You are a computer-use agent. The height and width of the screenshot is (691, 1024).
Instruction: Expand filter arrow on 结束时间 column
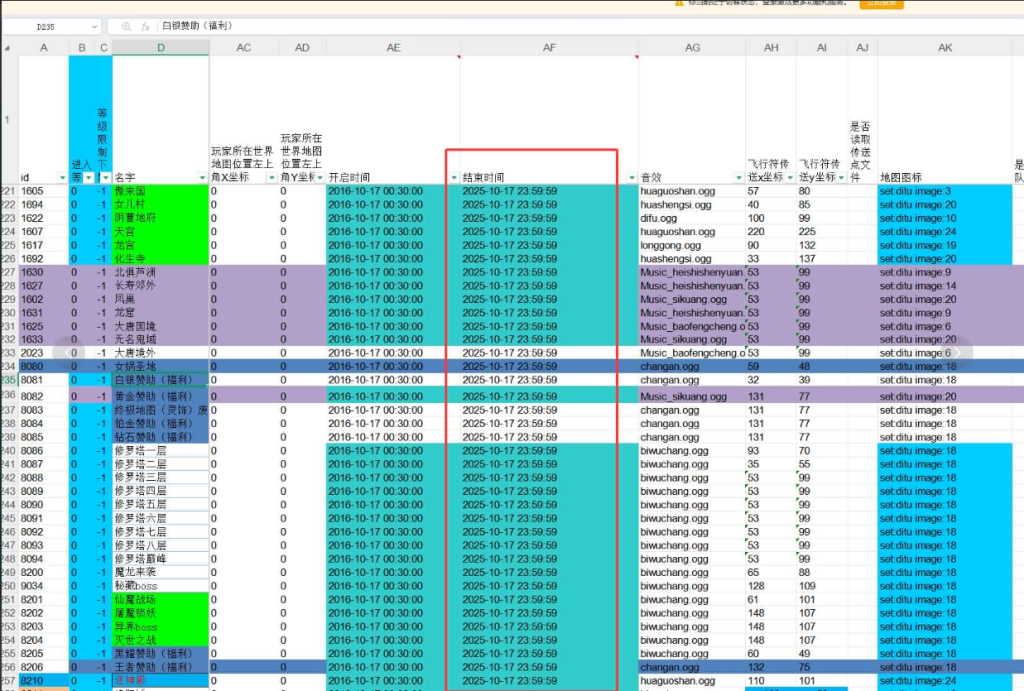(631, 178)
